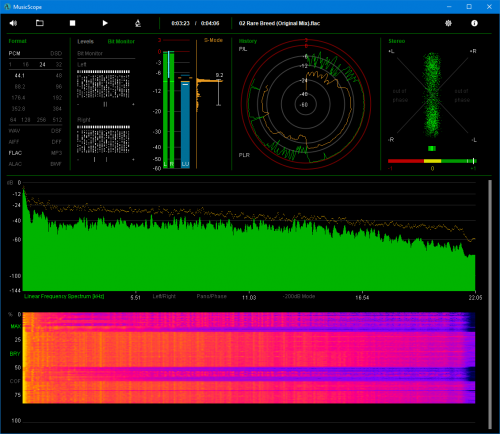Open a file with the folder icon
500x434 pixels.
coord(40,23)
